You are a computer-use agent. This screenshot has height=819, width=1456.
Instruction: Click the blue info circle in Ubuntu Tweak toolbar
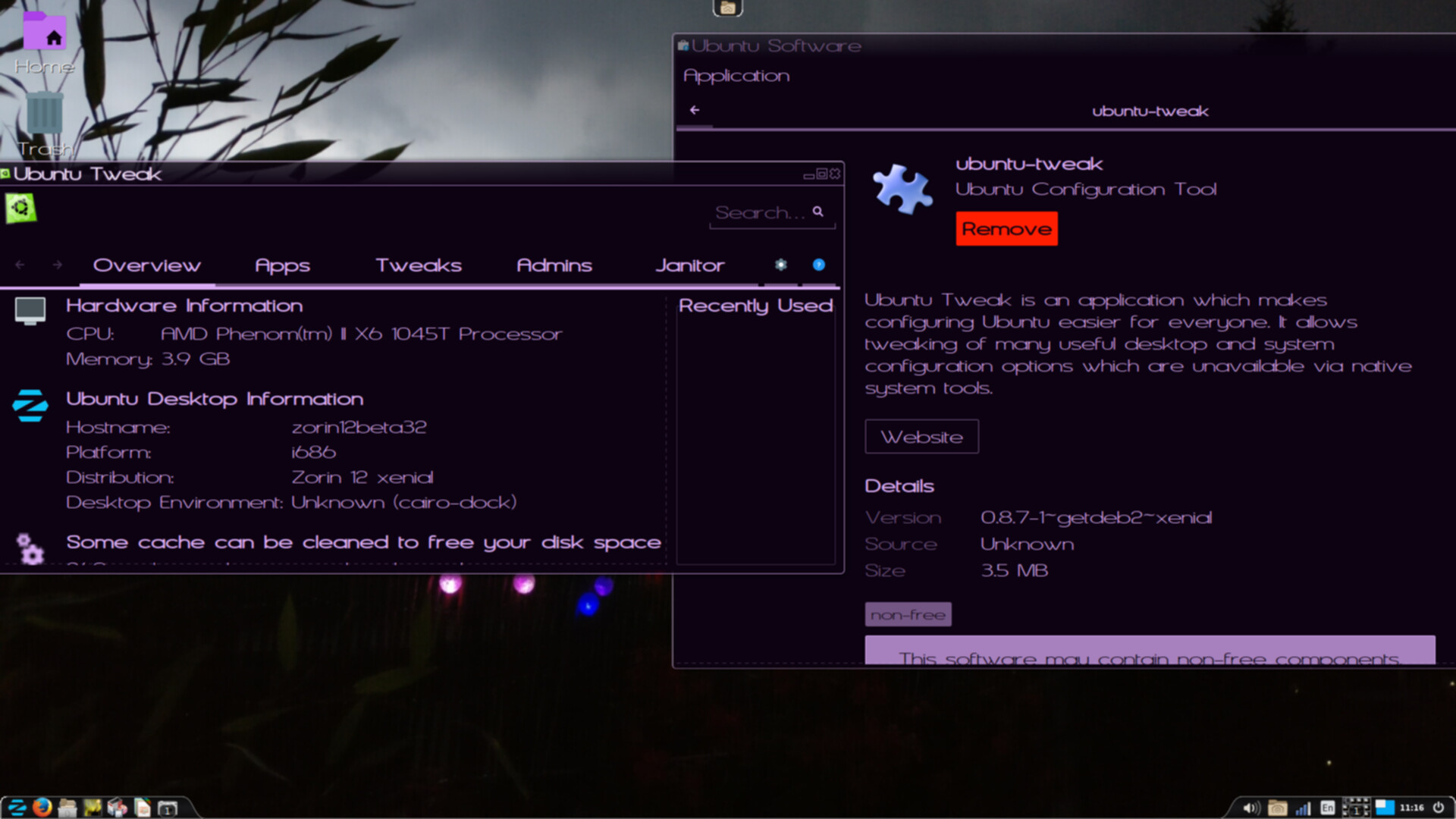818,264
